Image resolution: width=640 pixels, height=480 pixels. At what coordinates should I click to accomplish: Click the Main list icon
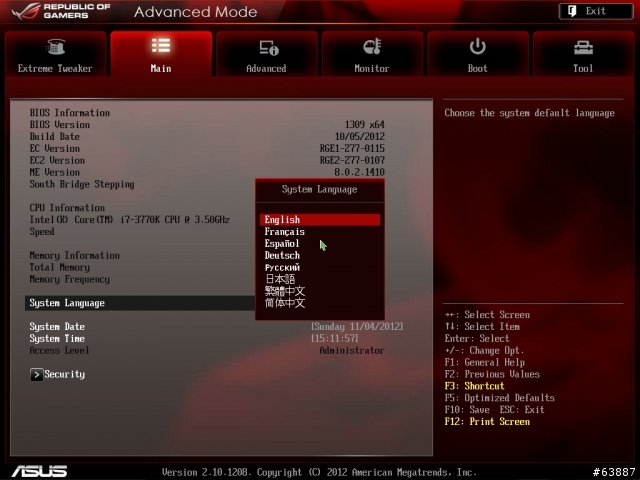161,45
